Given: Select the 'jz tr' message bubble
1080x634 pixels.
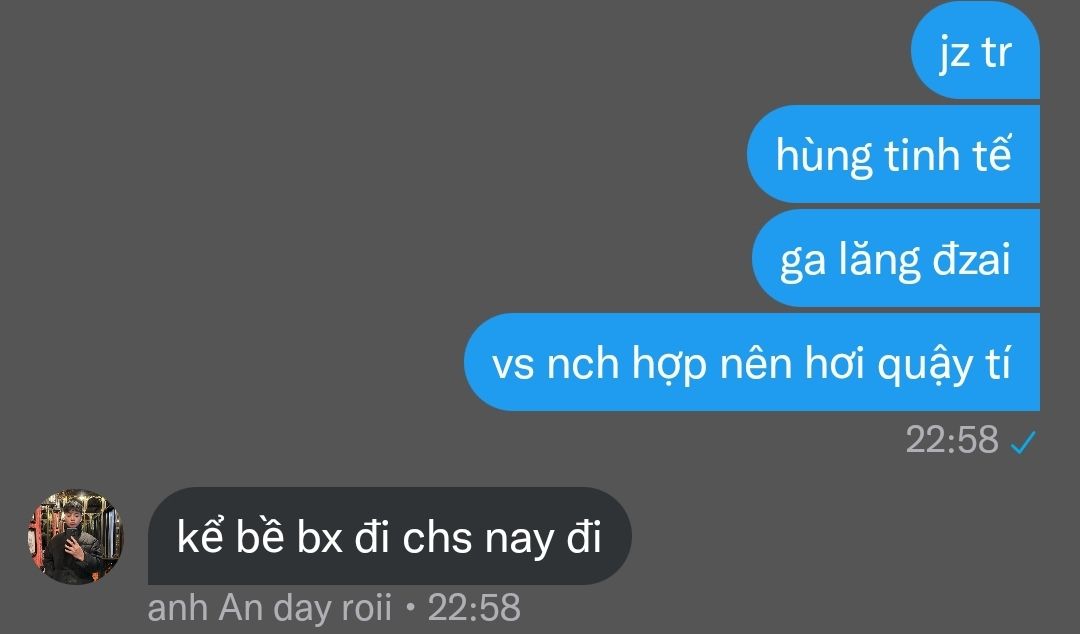Looking at the screenshot, I should point(975,50).
